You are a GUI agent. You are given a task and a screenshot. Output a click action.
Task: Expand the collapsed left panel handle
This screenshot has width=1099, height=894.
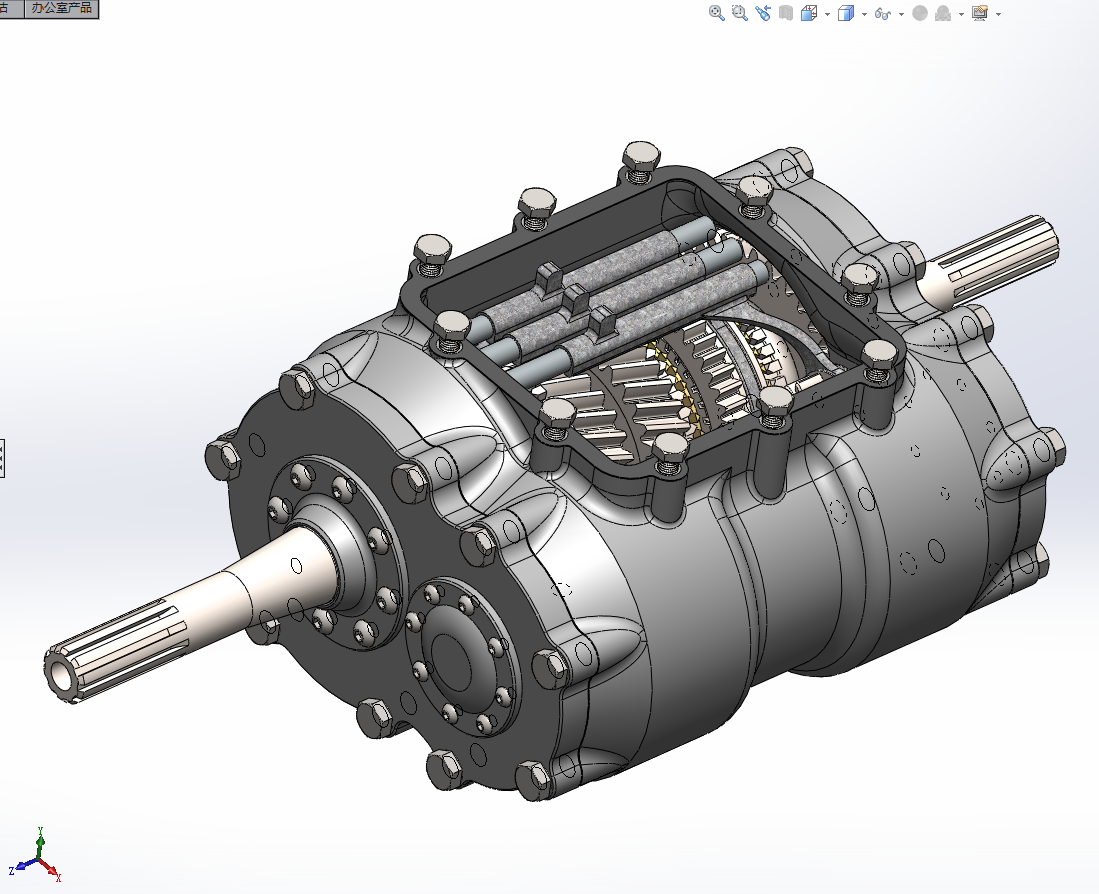pos(2,459)
